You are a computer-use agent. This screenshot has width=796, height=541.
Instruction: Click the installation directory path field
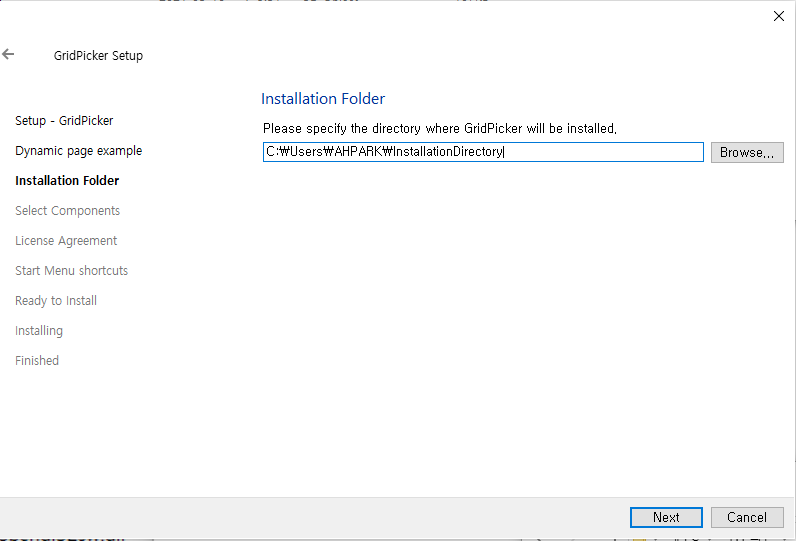point(483,152)
